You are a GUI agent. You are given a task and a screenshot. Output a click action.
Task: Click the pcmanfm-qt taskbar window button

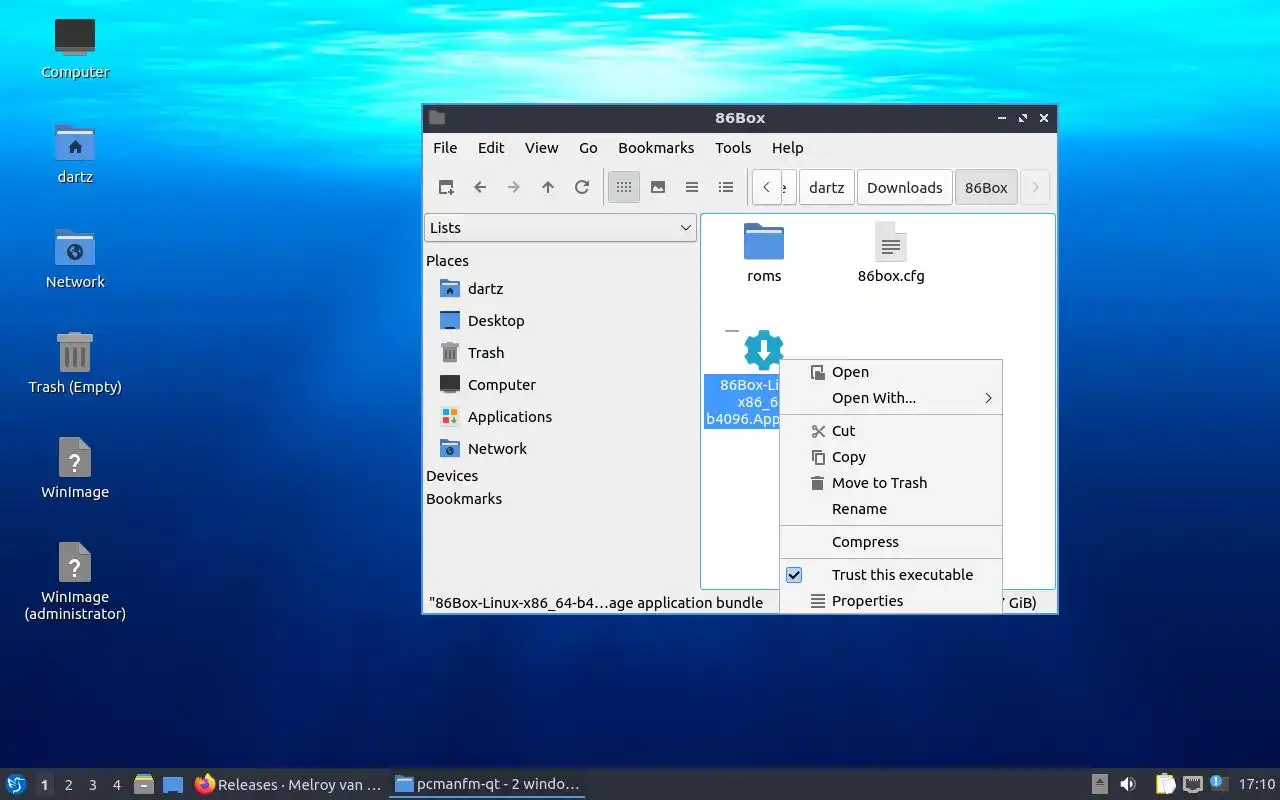[487, 784]
